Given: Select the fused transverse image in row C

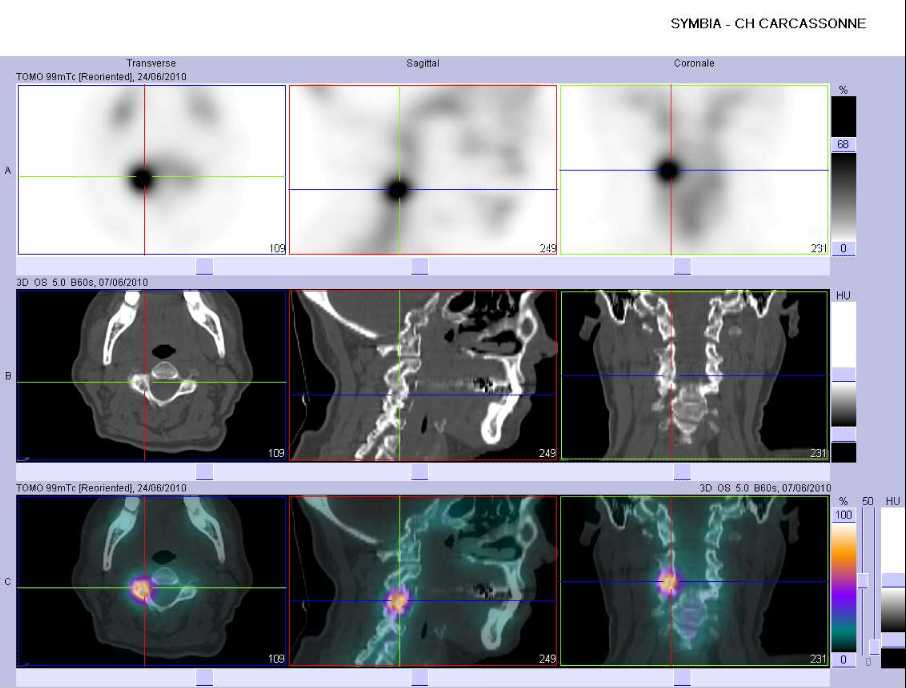Looking at the screenshot, I should [x=152, y=581].
